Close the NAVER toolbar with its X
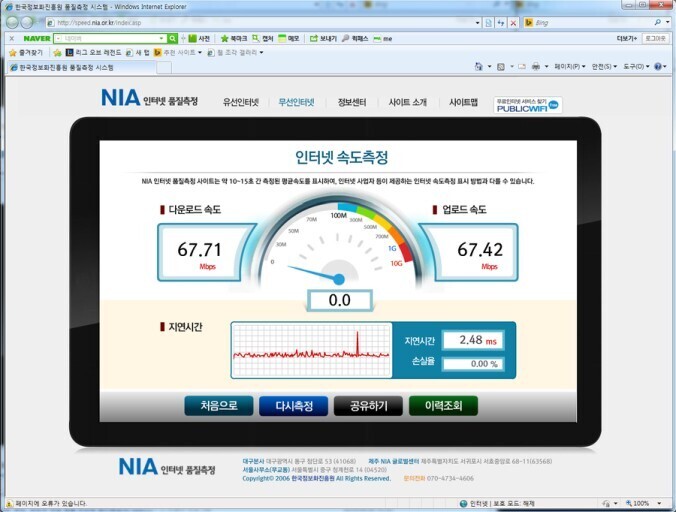Image resolution: width=676 pixels, height=512 pixels. (12, 38)
